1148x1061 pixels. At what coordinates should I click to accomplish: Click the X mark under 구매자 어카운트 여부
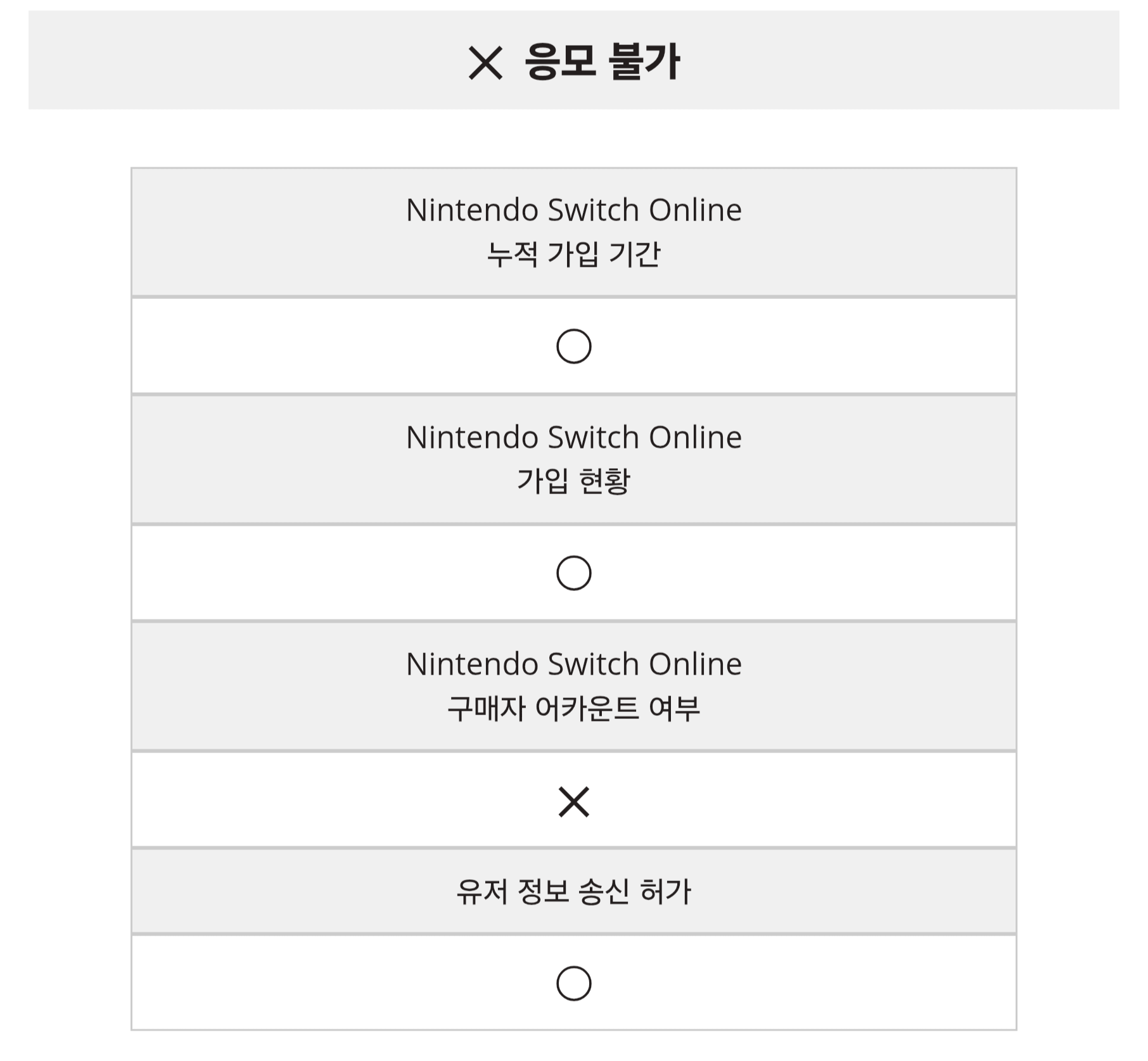coord(573,801)
